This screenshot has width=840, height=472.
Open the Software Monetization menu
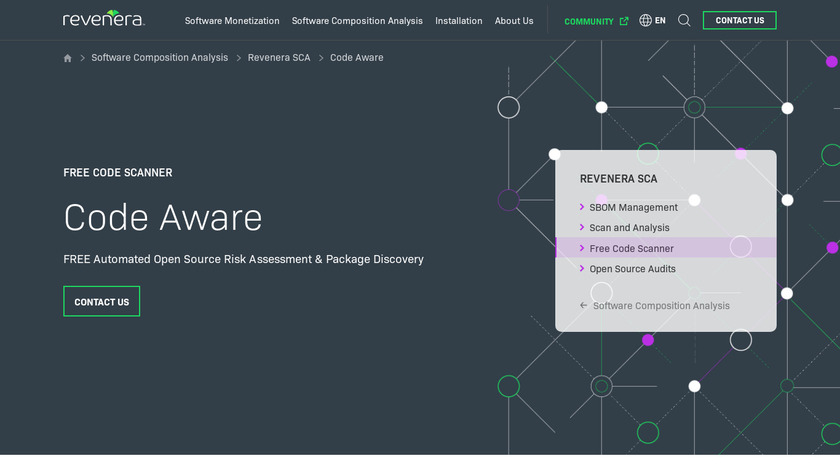(232, 21)
